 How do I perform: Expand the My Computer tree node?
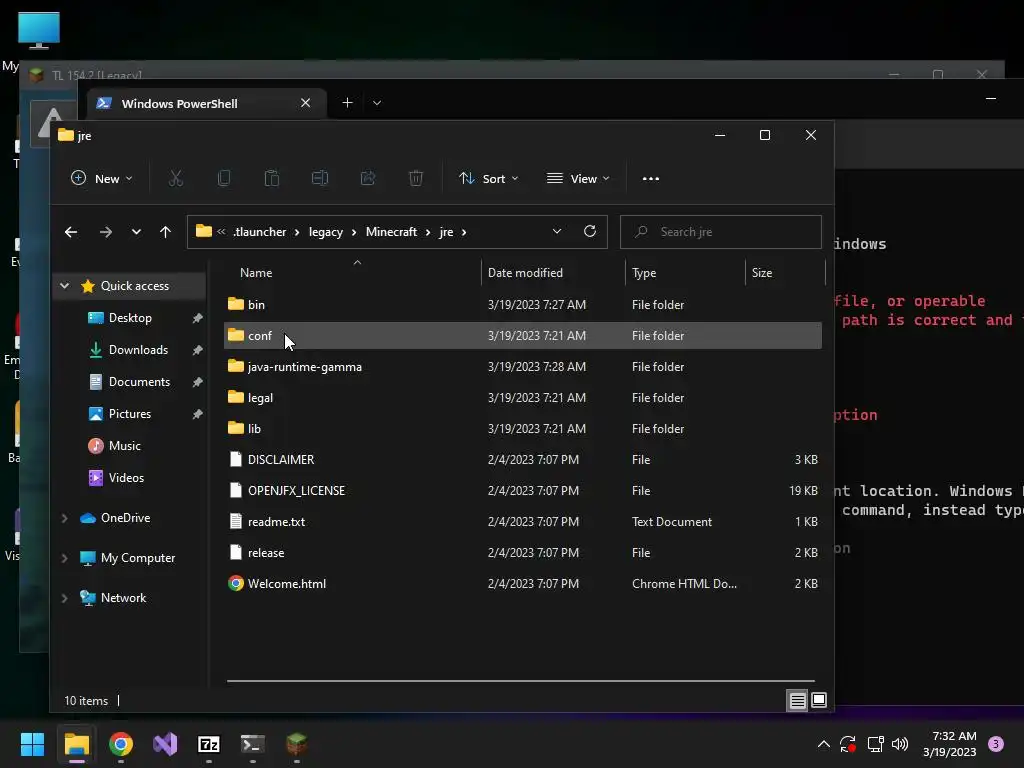point(65,558)
